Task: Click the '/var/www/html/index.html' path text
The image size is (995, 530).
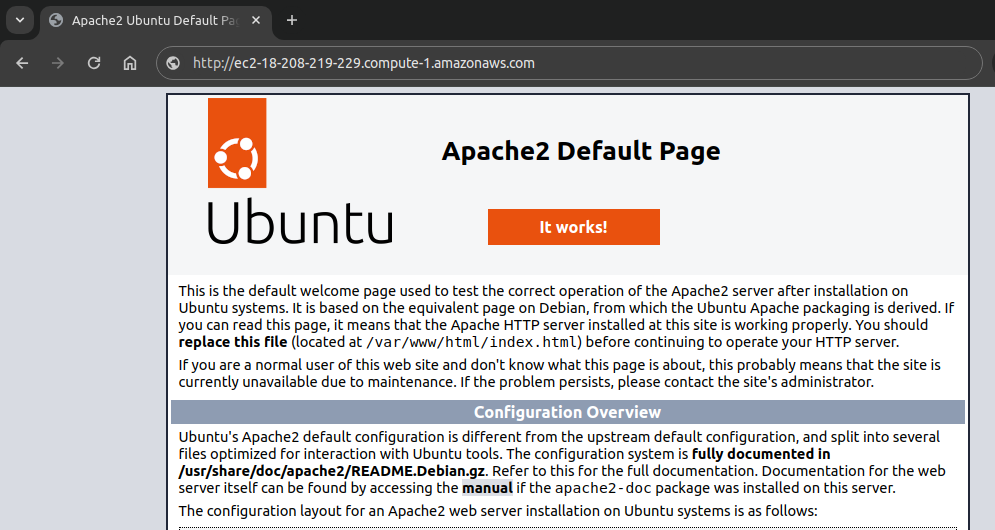Action: point(471,342)
